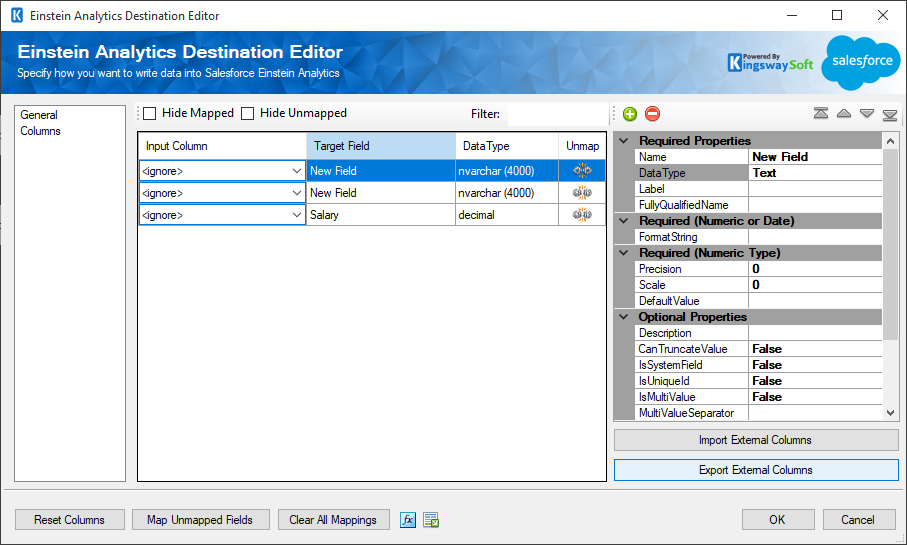The width and height of the screenshot is (907, 545).
Task: Move column to bottom arrow icon
Action: [890, 115]
